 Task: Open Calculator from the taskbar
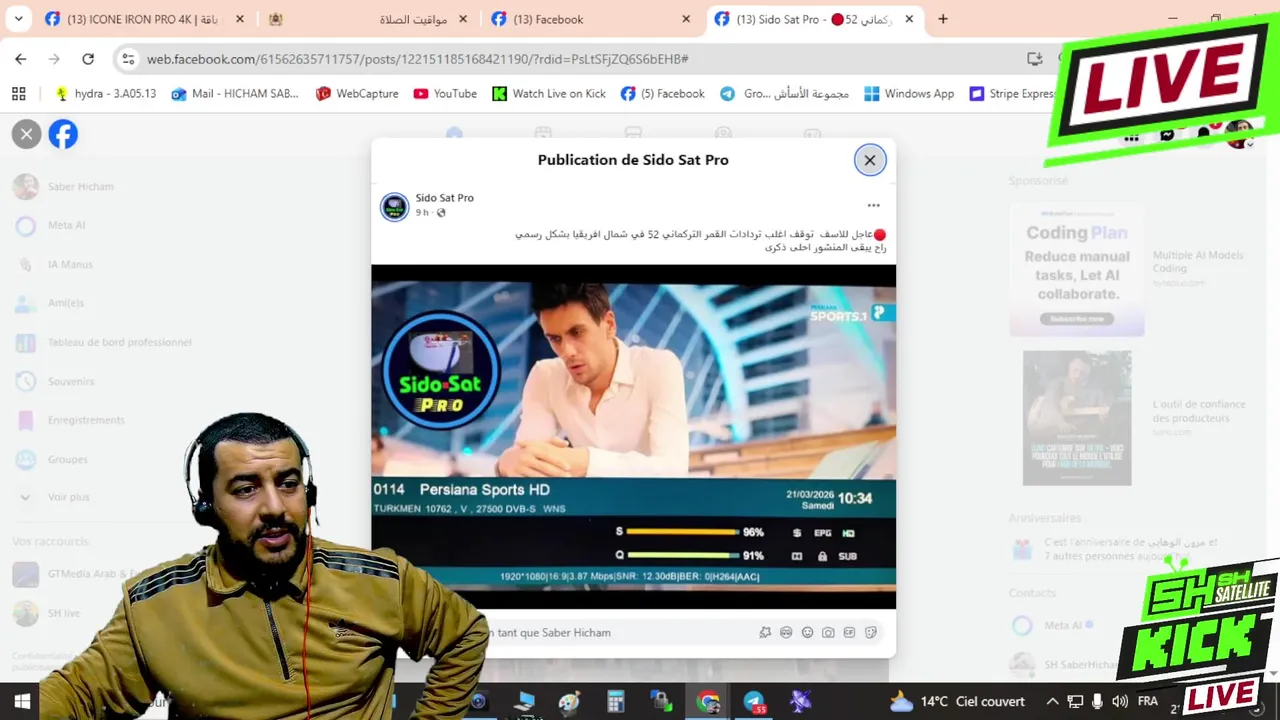point(615,701)
